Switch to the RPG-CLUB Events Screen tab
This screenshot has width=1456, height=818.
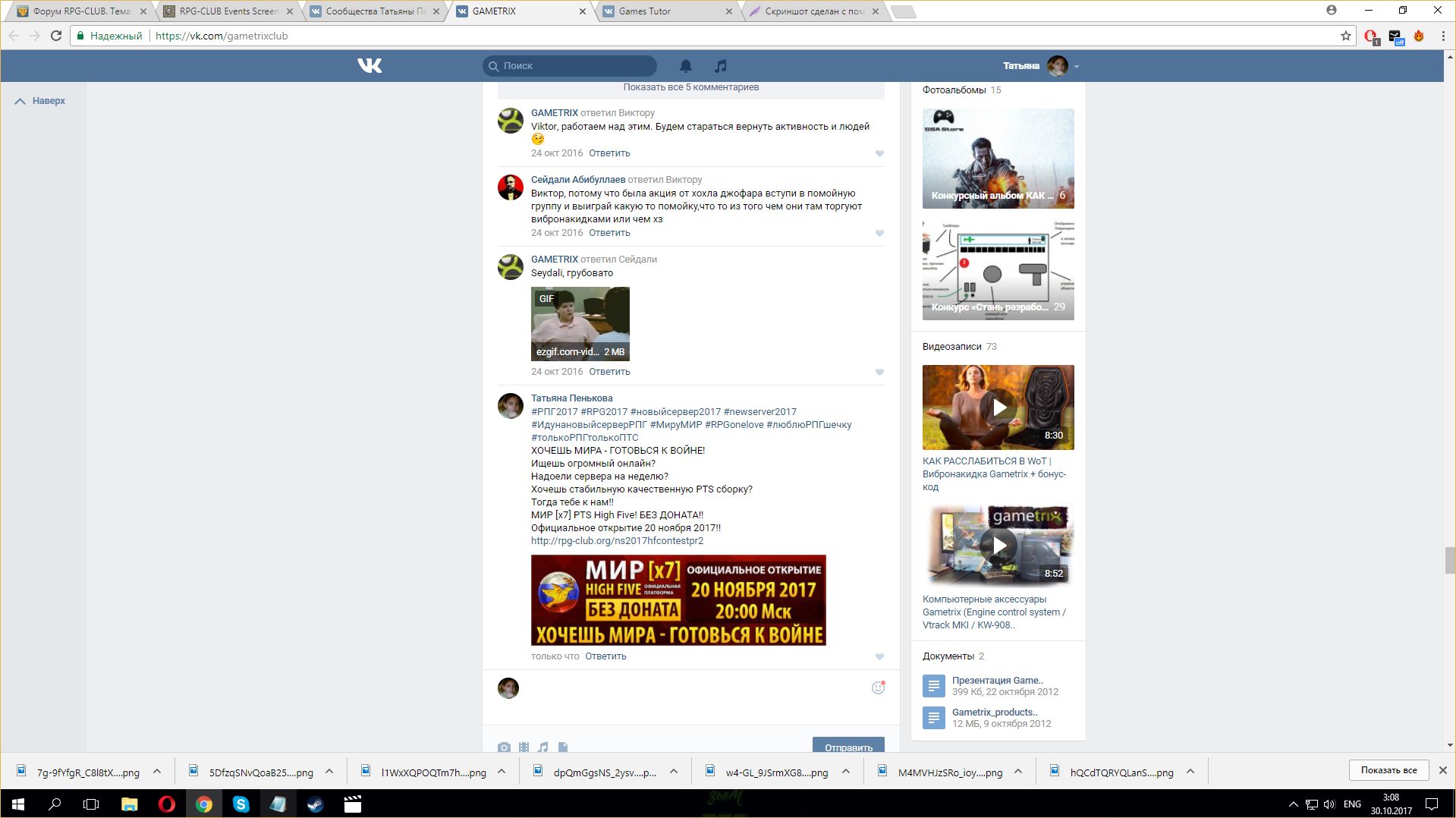(228, 11)
